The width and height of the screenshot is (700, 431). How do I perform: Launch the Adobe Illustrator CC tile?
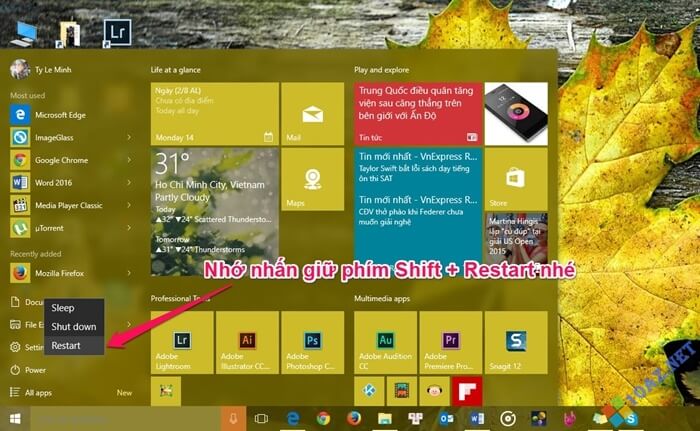coord(247,342)
